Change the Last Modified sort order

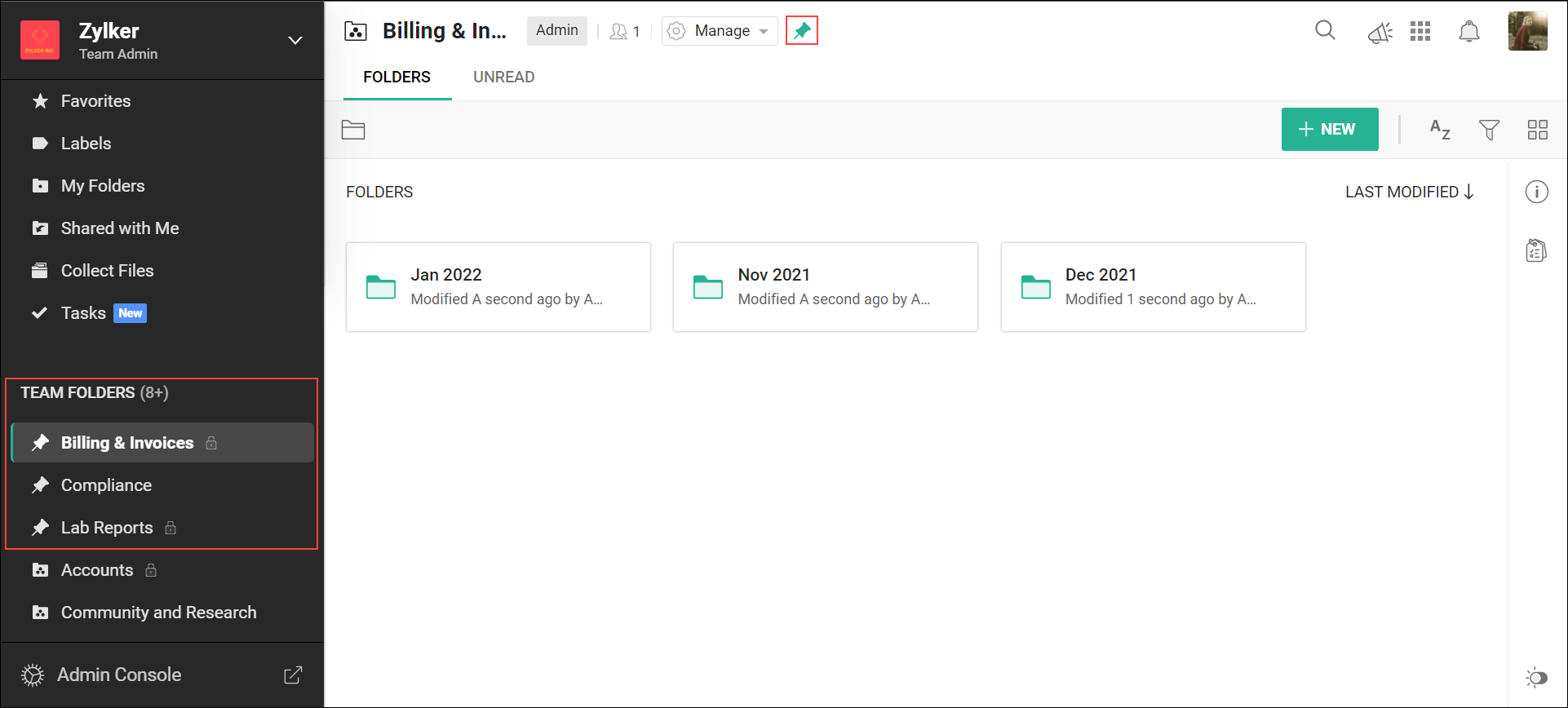point(1409,192)
